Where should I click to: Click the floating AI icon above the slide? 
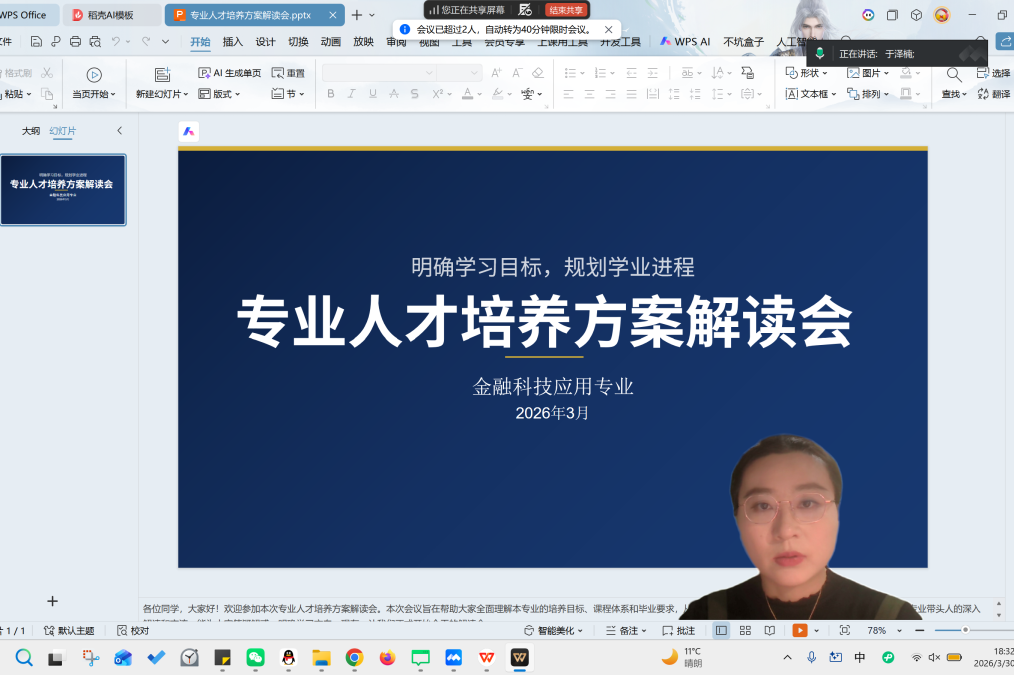coord(188,132)
